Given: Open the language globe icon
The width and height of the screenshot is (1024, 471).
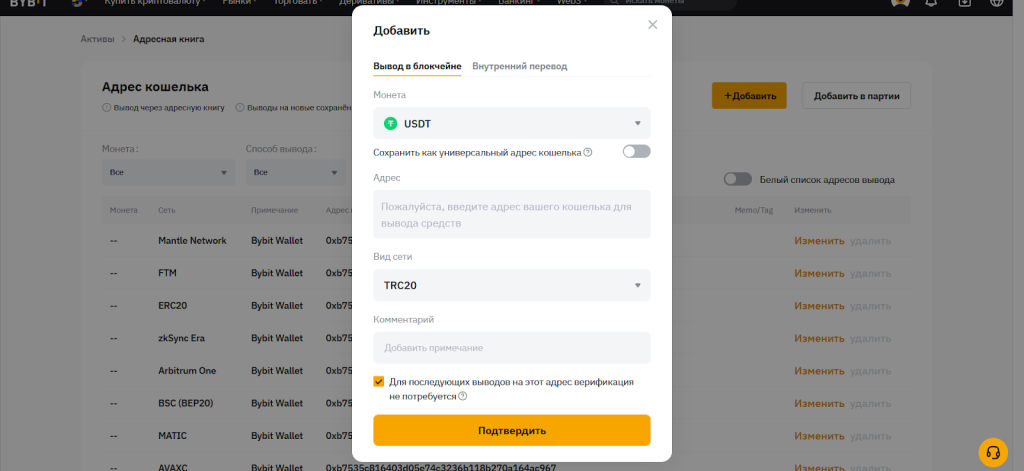Looking at the screenshot, I should [997, 3].
